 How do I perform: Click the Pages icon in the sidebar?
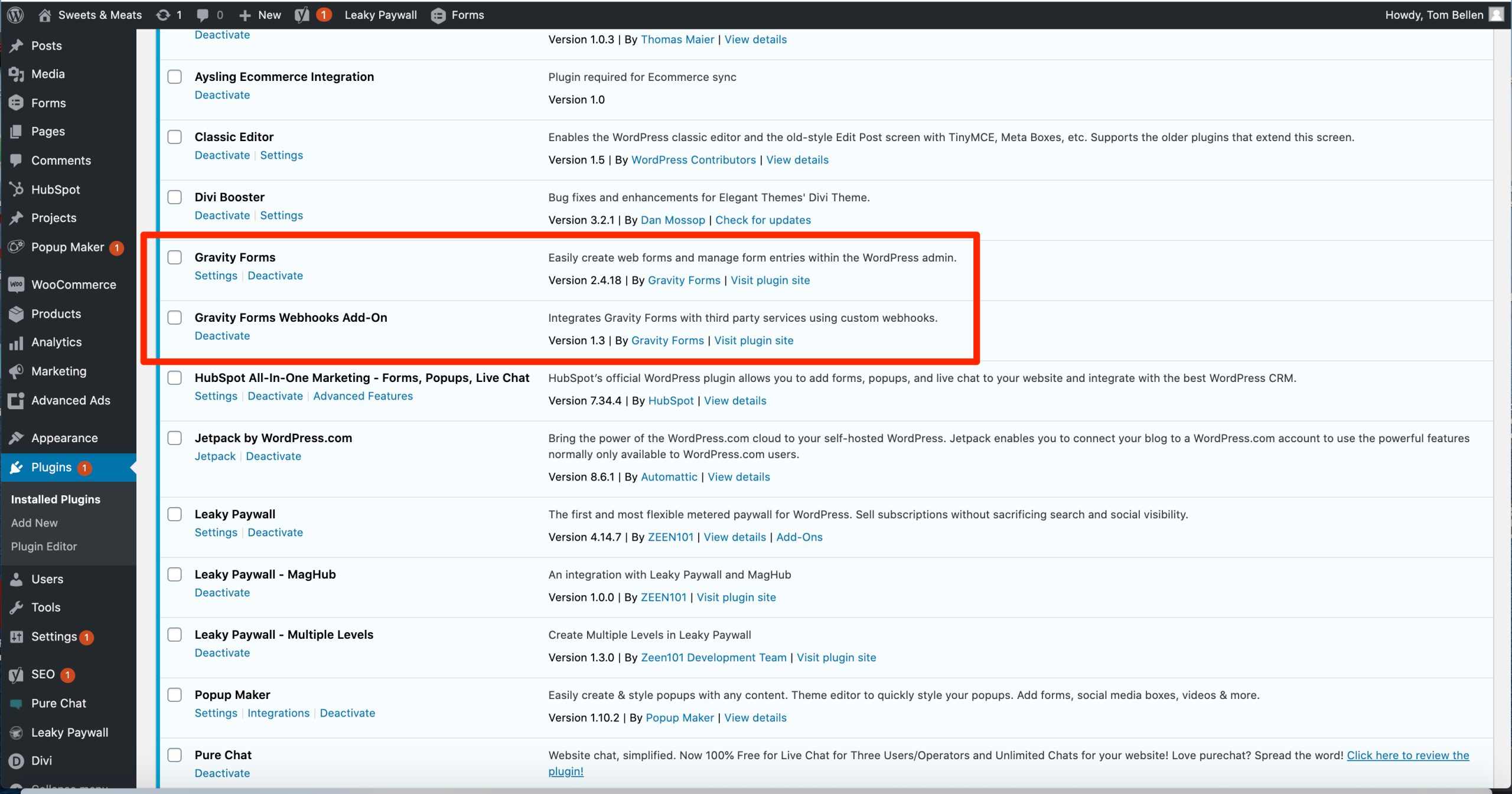pyautogui.click(x=17, y=131)
